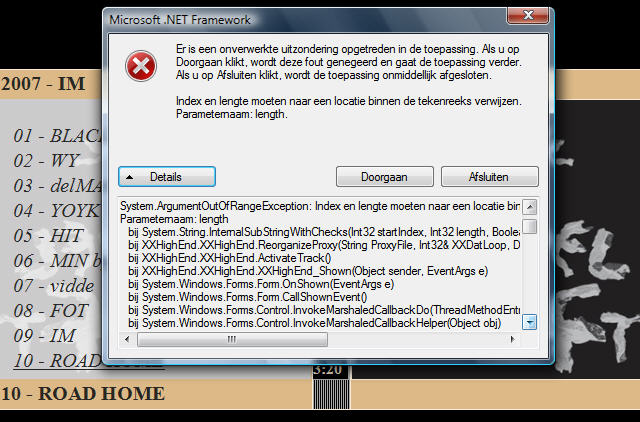Viewport: 640px width, 422px height.
Task: Select track 09 - IM
Action: click(x=44, y=335)
